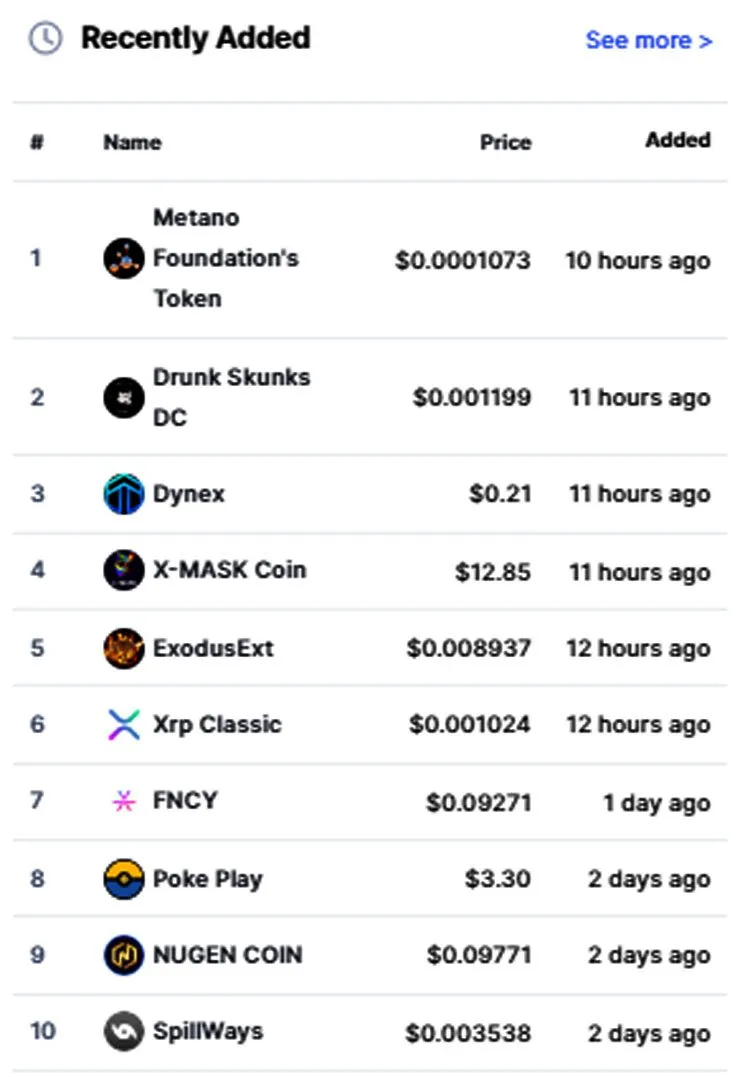Sort by the Added column header
Viewport: 740px width, 1077px height.
678,140
